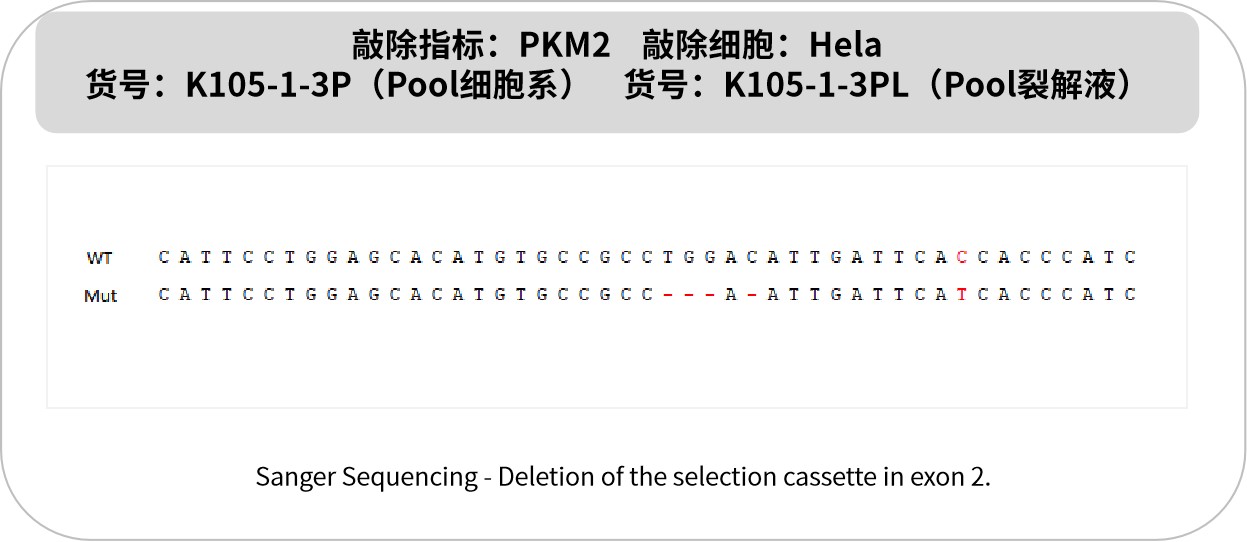Click the first letter of the WT sequence
1247x542 pixels.
coord(164,257)
